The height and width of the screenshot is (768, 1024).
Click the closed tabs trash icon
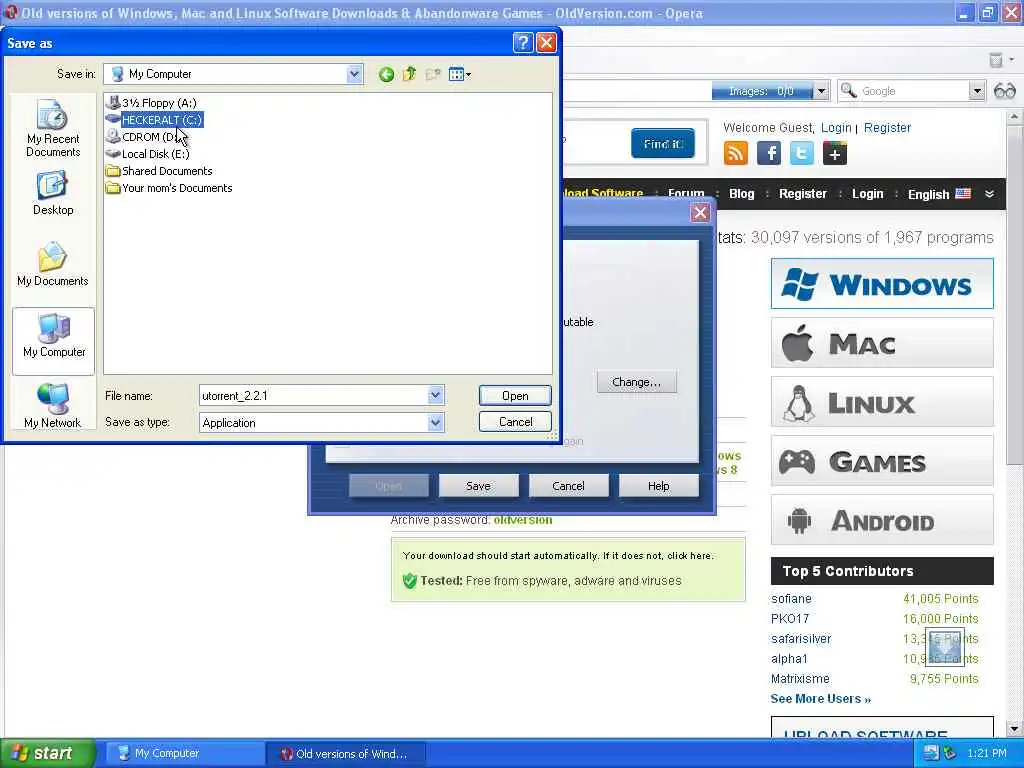click(x=996, y=60)
